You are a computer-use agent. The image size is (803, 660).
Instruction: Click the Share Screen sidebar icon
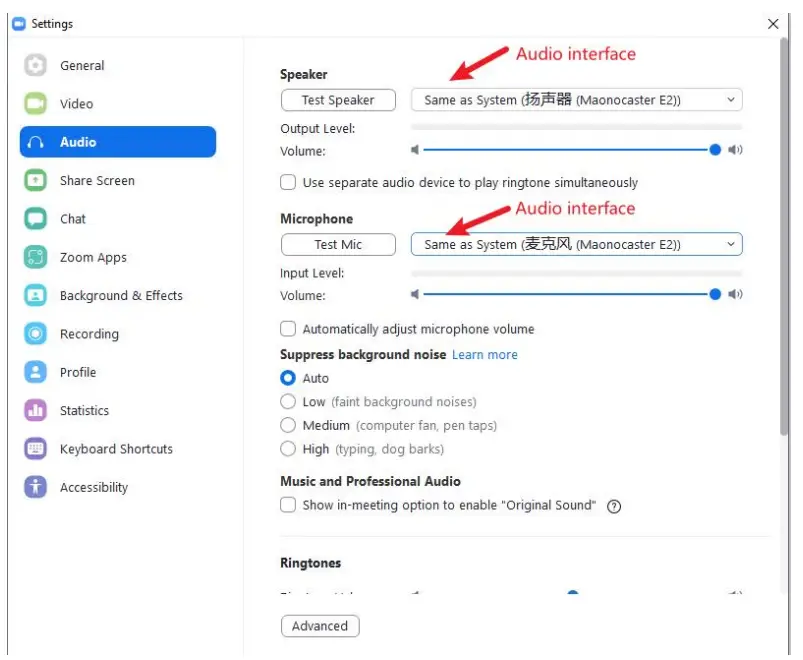tap(36, 181)
